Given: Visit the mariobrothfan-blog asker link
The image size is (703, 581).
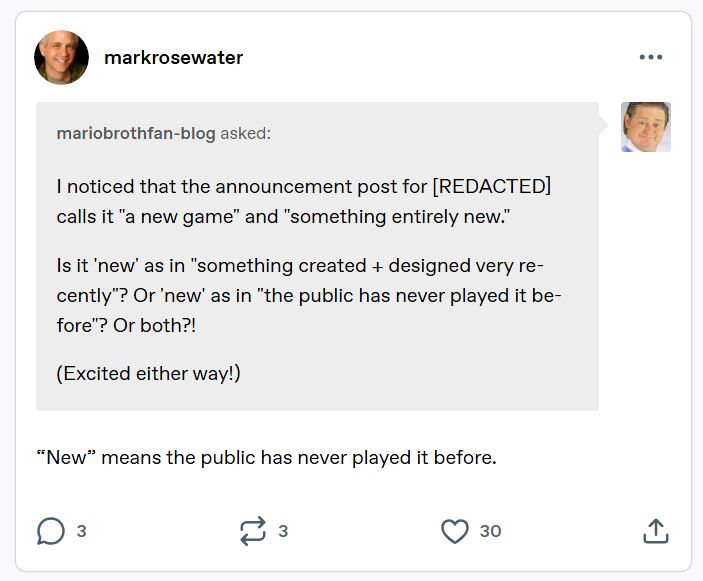Looking at the screenshot, I should pos(136,133).
